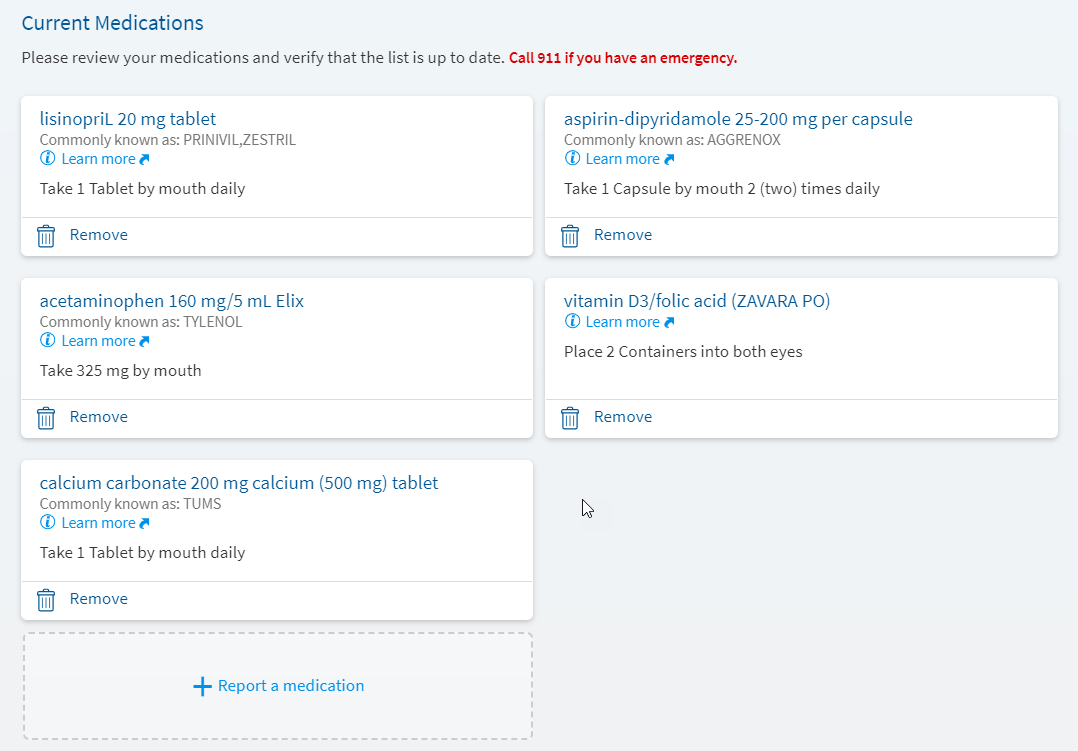Image resolution: width=1078 pixels, height=751 pixels.
Task: Click the external link arrow in the aspirin-dipyridamole card
Action: (x=669, y=160)
